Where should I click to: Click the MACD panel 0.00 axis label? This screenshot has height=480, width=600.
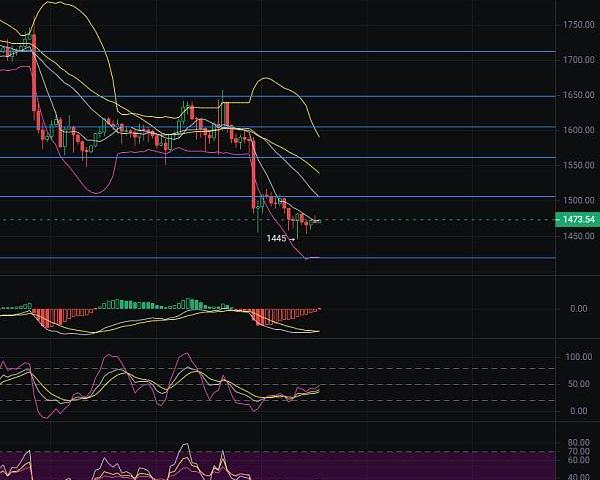[x=578, y=308]
